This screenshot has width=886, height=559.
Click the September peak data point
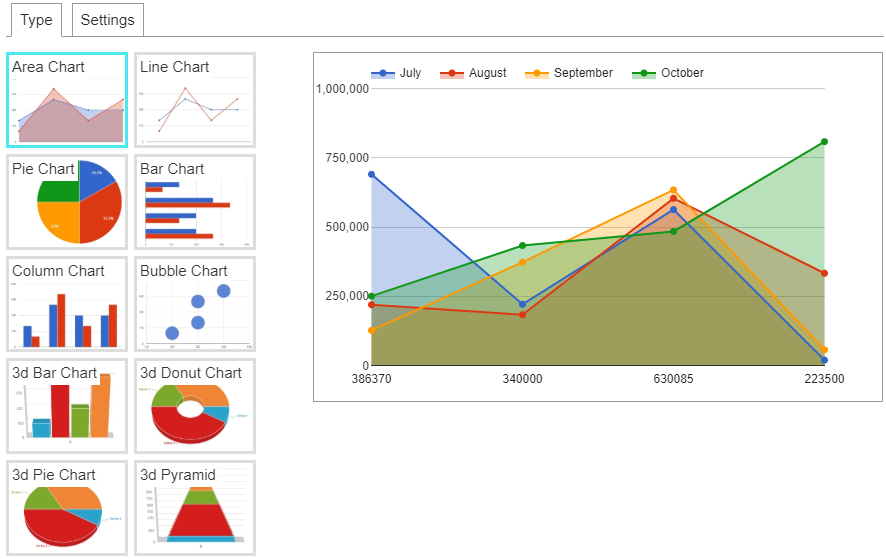[x=674, y=190]
